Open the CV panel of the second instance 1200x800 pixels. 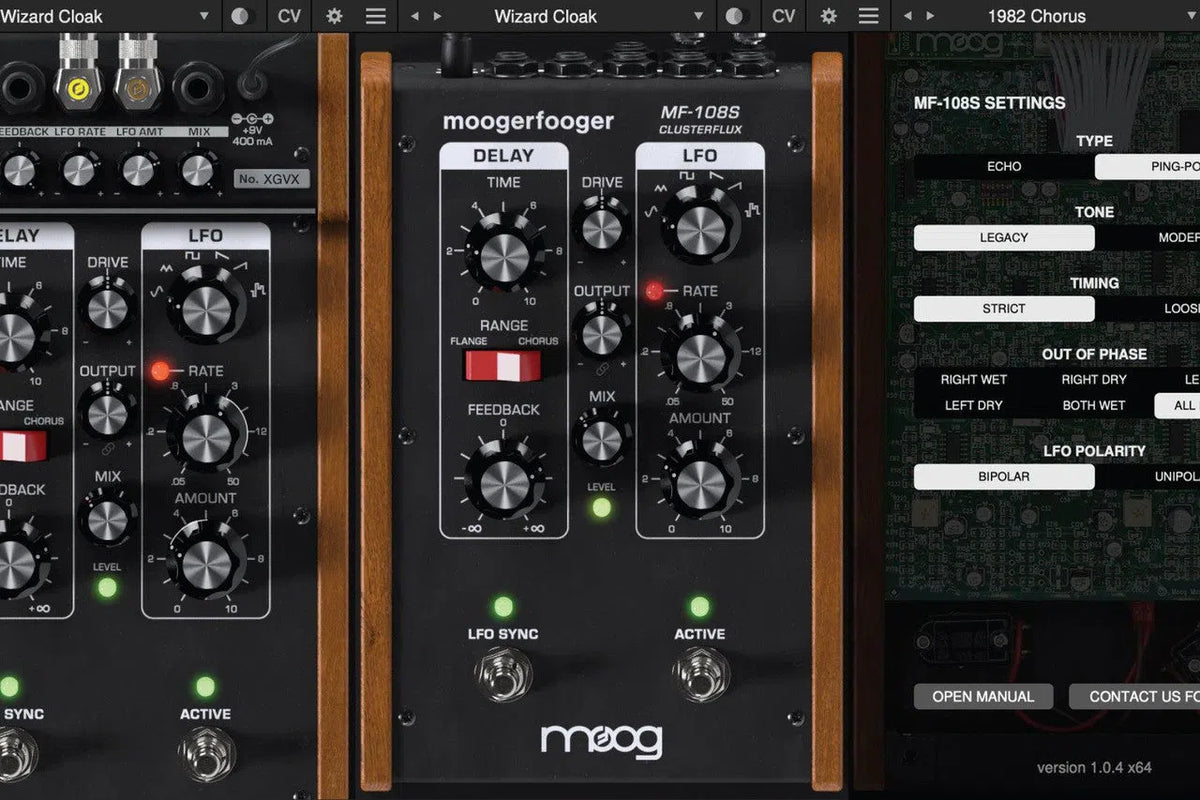coord(784,16)
